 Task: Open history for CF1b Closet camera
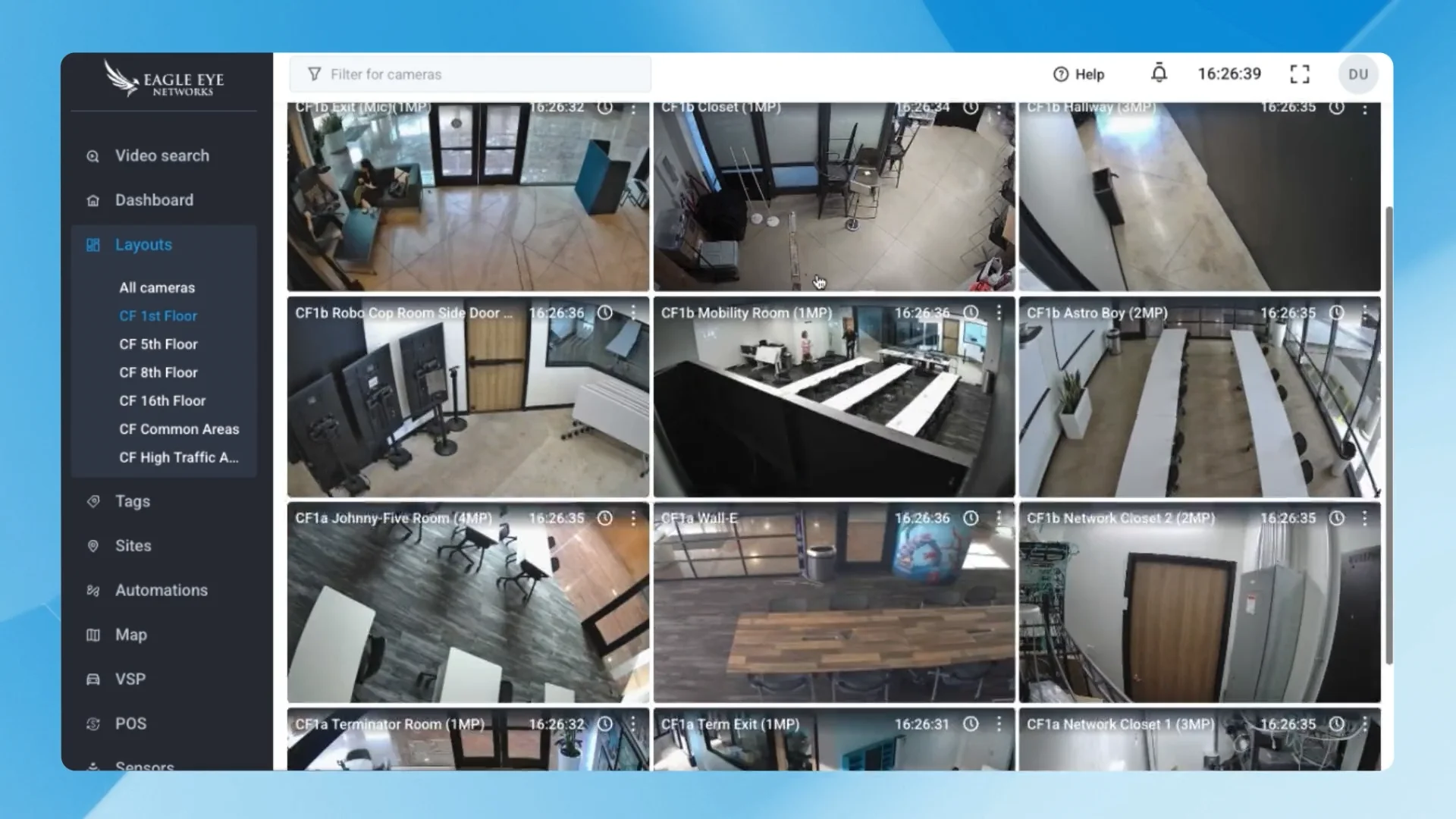pyautogui.click(x=971, y=108)
